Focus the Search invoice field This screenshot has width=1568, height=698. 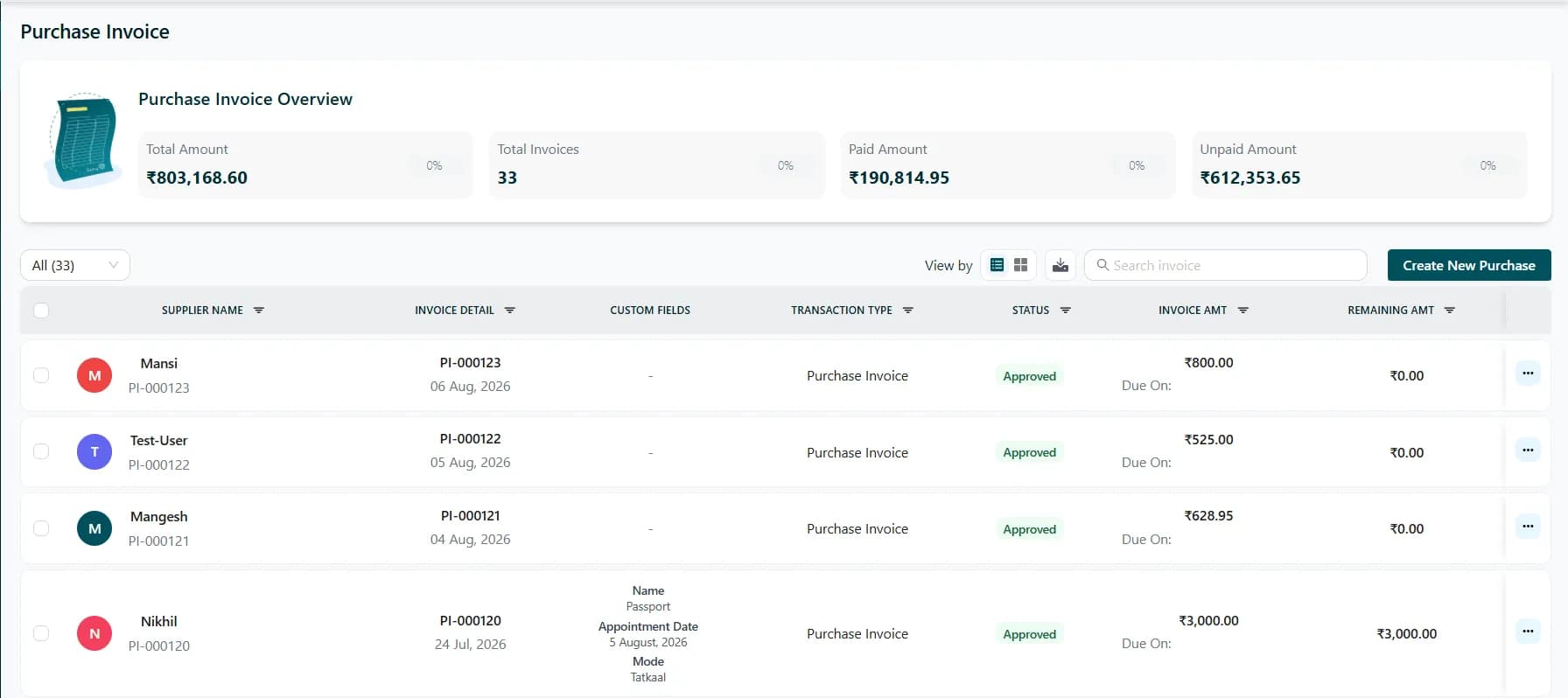pyautogui.click(x=1225, y=265)
